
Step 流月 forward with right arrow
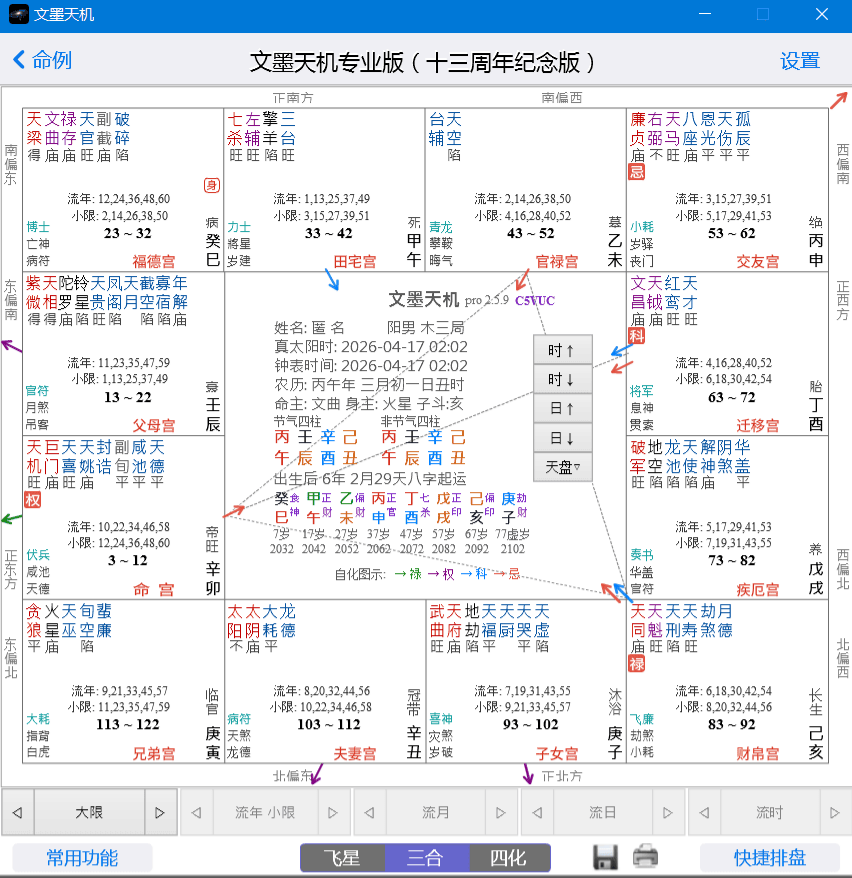[500, 812]
